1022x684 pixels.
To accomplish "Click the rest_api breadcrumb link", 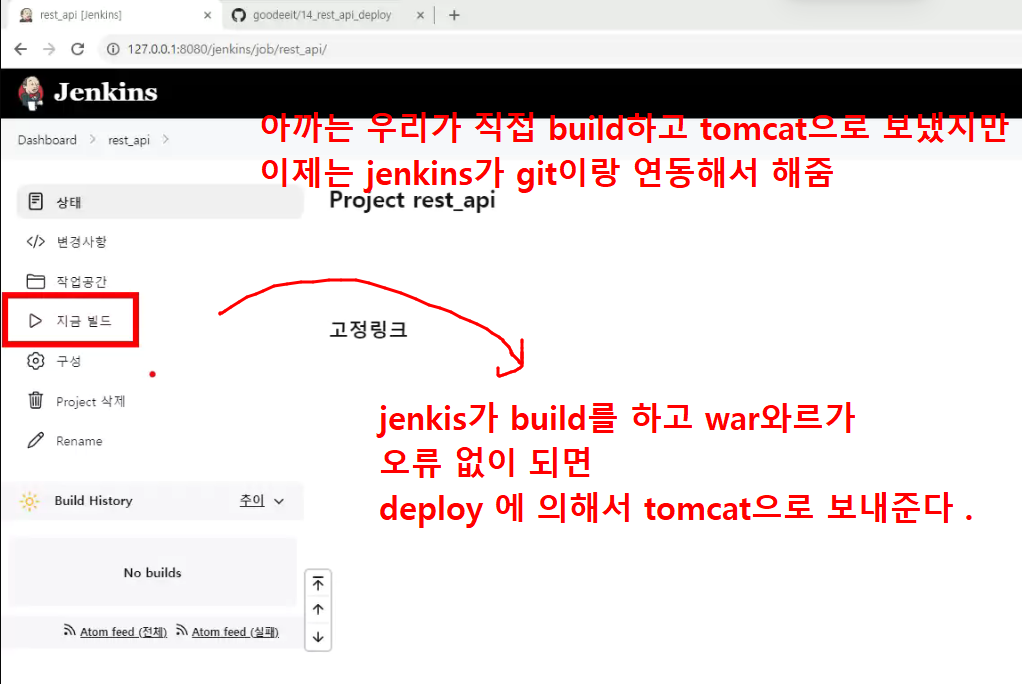I will click(129, 140).
